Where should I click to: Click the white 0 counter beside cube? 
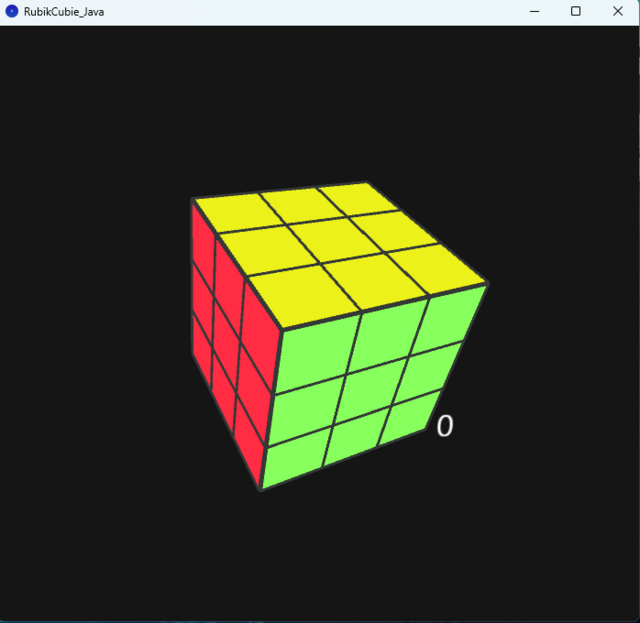[444, 426]
